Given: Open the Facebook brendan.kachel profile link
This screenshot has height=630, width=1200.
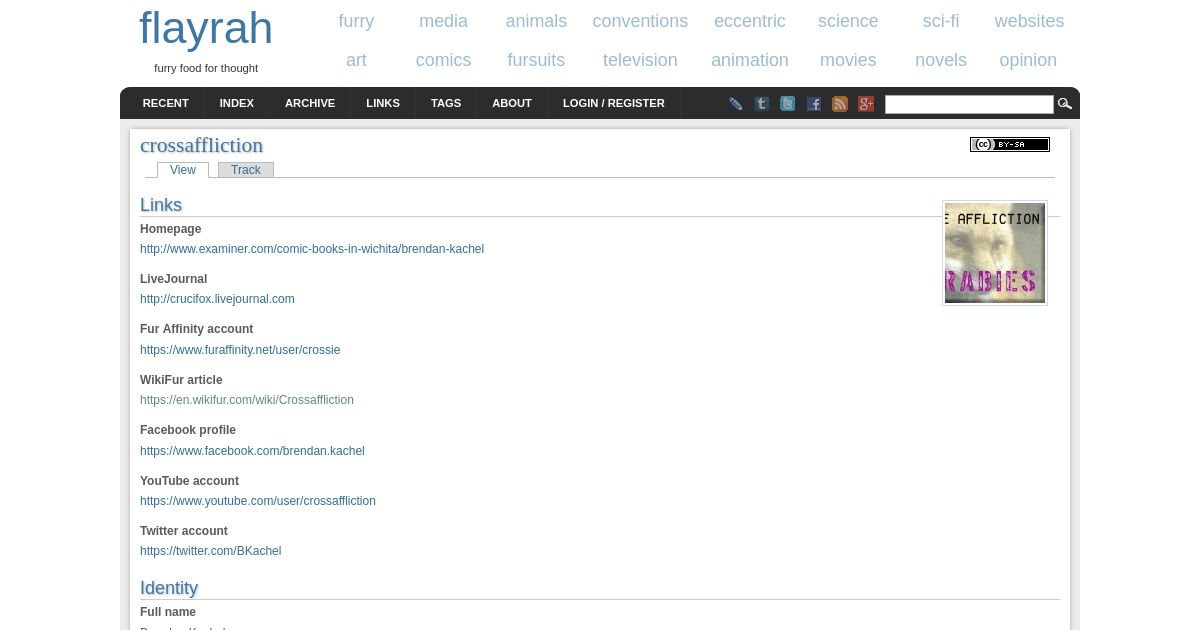Looking at the screenshot, I should (252, 451).
